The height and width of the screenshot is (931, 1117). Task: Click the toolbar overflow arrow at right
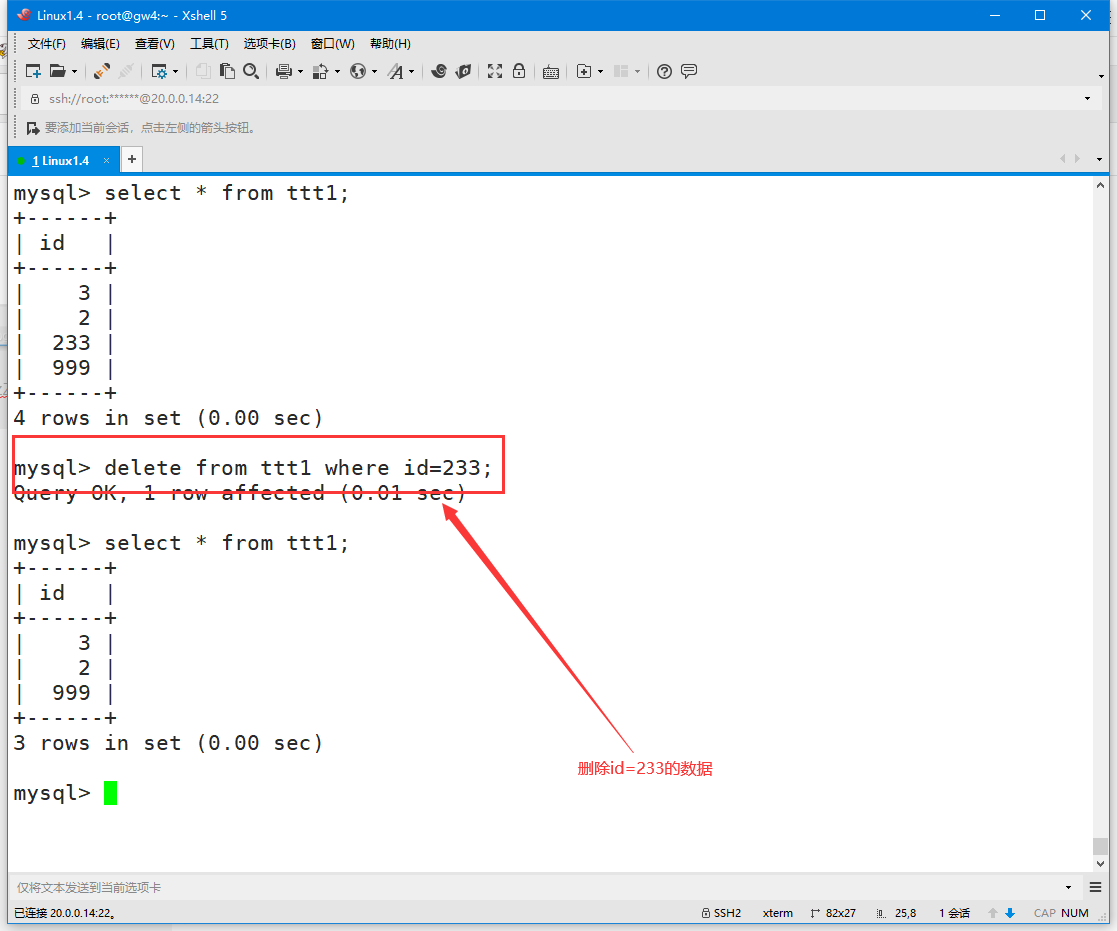(1101, 76)
